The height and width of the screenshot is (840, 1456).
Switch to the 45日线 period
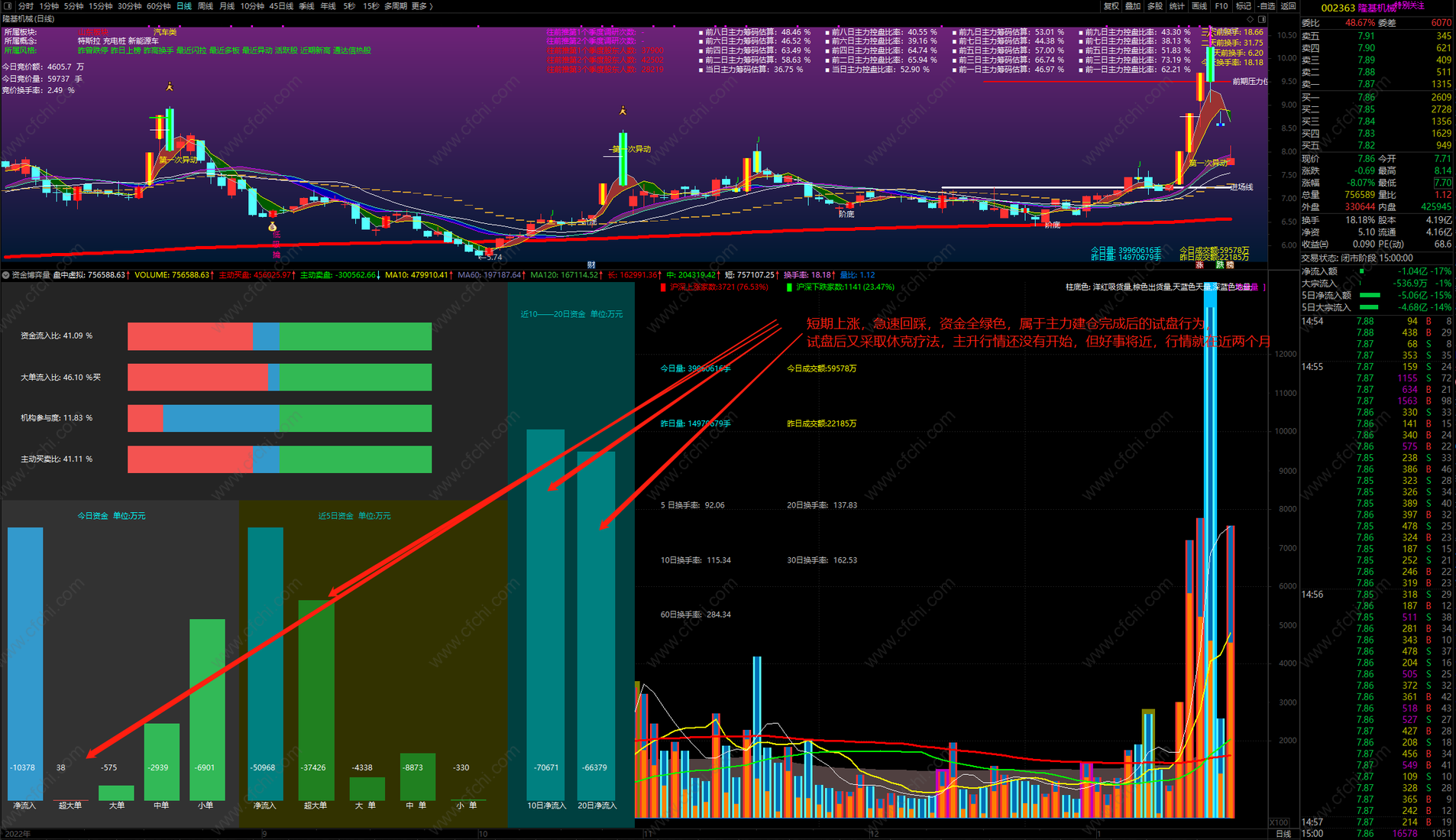(x=281, y=6)
